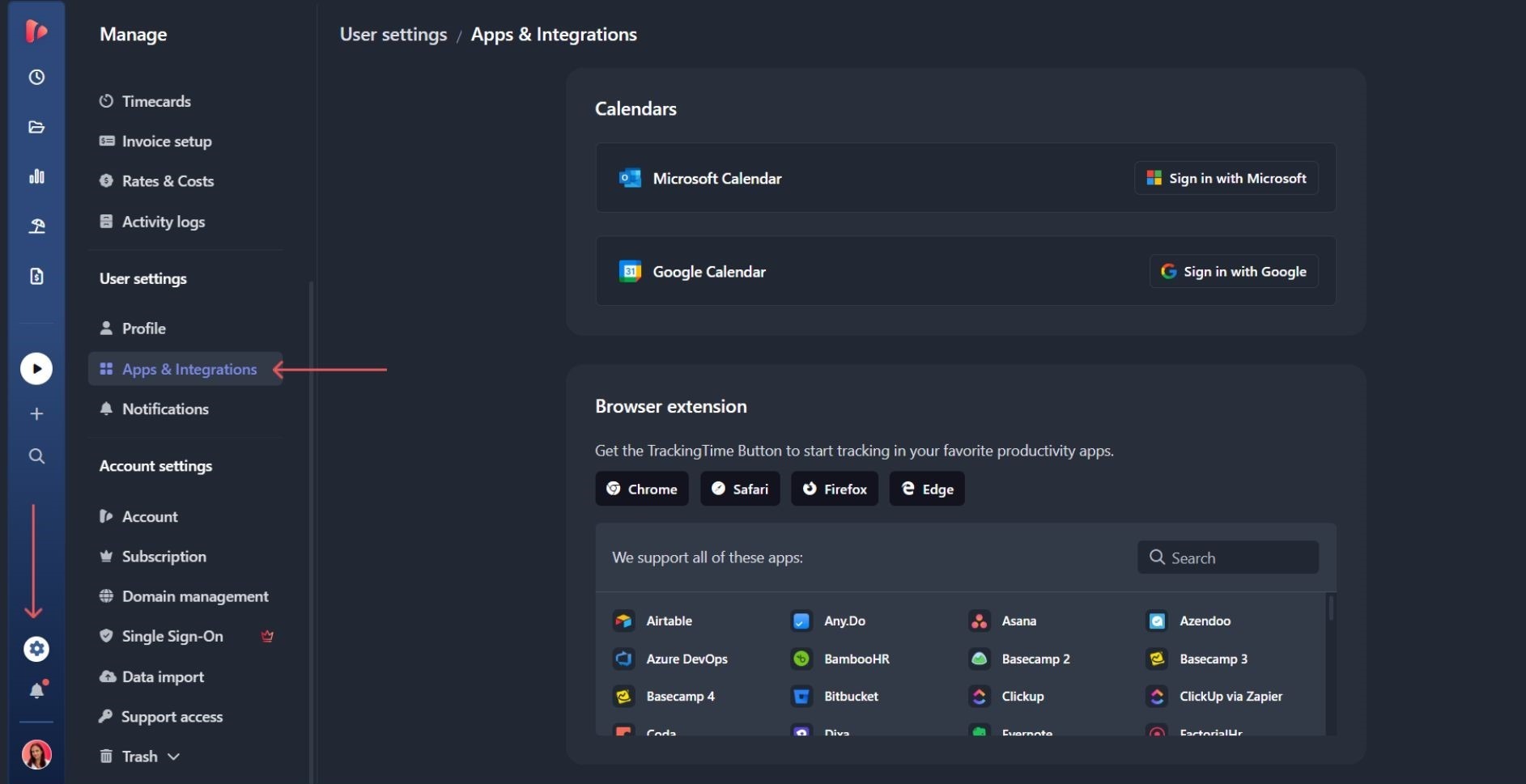Click the ClickUp via Zapier app icon
1526x784 pixels.
point(1157,696)
